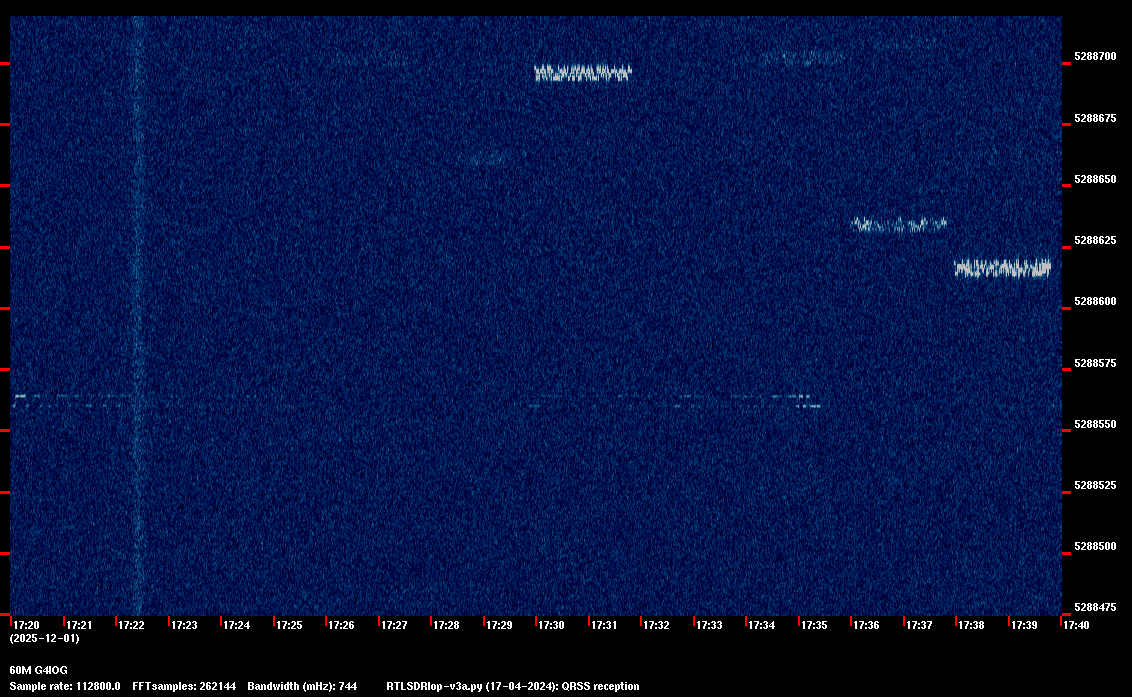
Task: Click the 17:37 time label
Action: (x=919, y=625)
